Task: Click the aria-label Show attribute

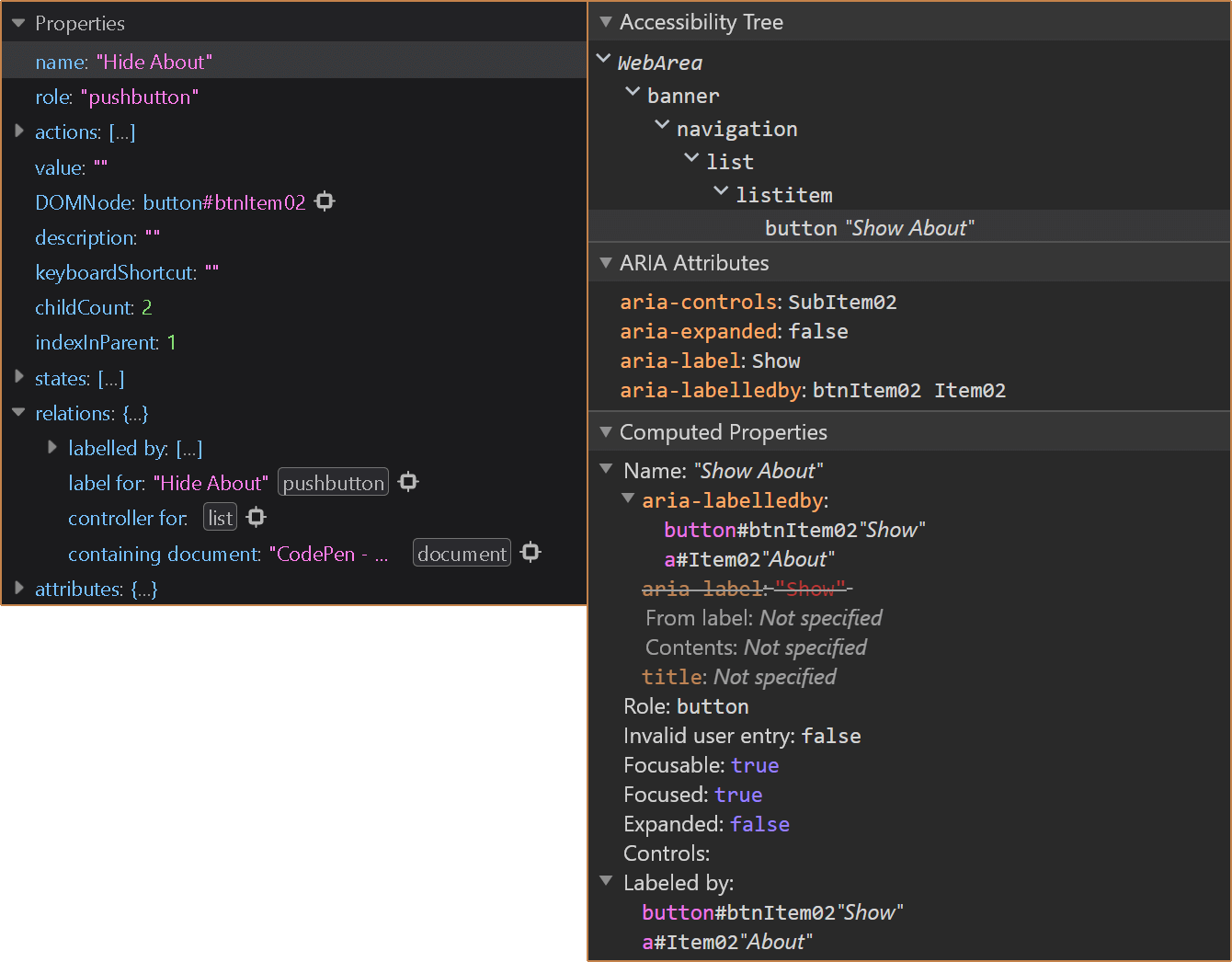Action: (710, 361)
